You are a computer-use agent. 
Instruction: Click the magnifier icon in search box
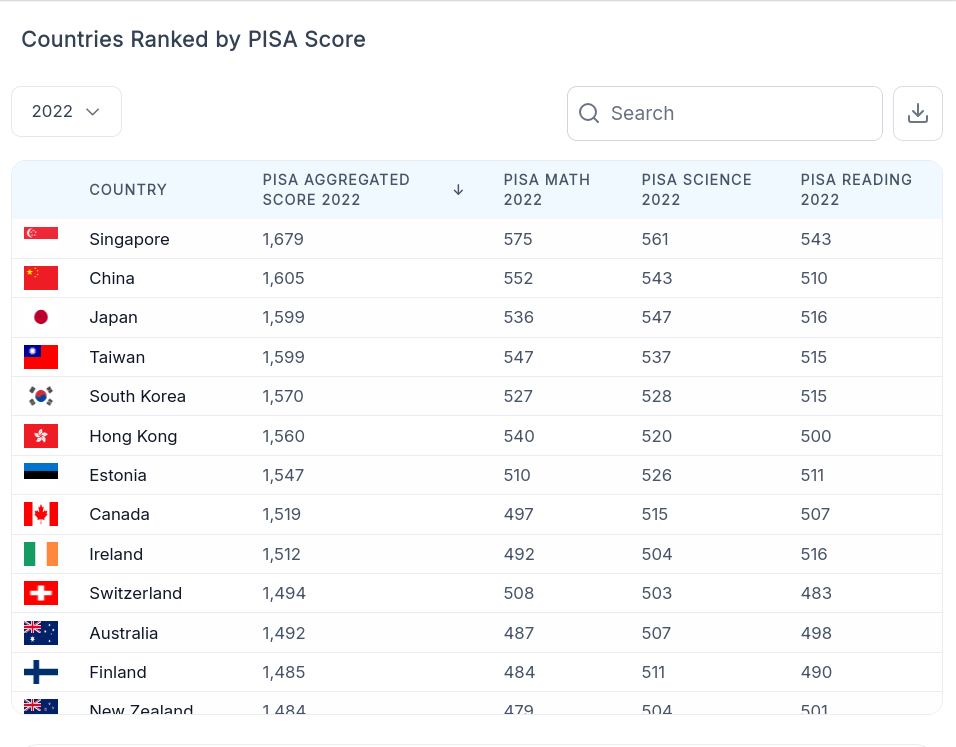(x=589, y=113)
